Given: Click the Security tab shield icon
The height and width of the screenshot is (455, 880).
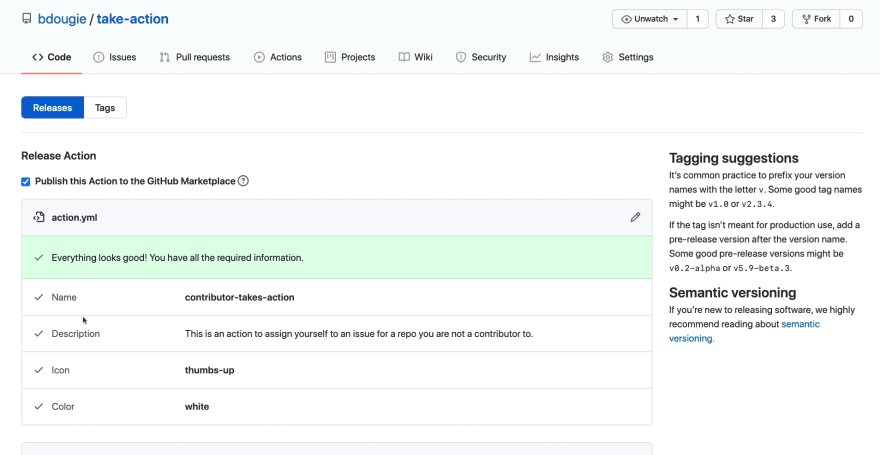Looking at the screenshot, I should click(461, 57).
